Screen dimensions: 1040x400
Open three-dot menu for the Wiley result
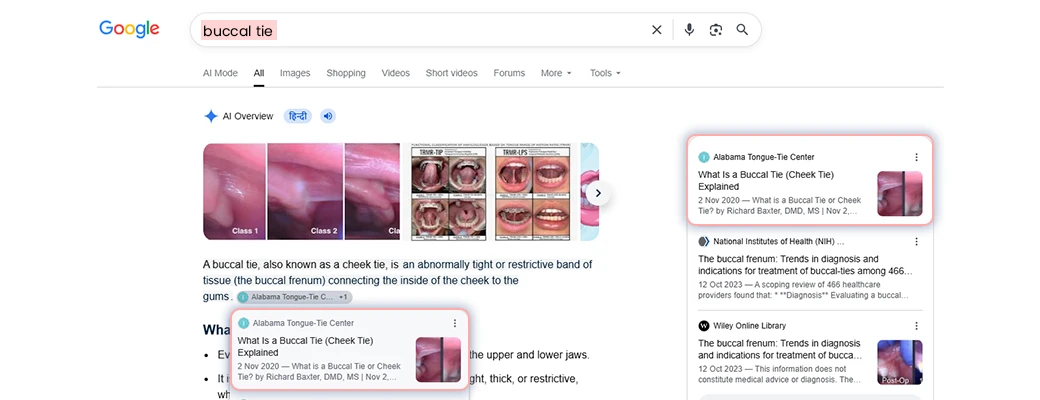pos(916,326)
